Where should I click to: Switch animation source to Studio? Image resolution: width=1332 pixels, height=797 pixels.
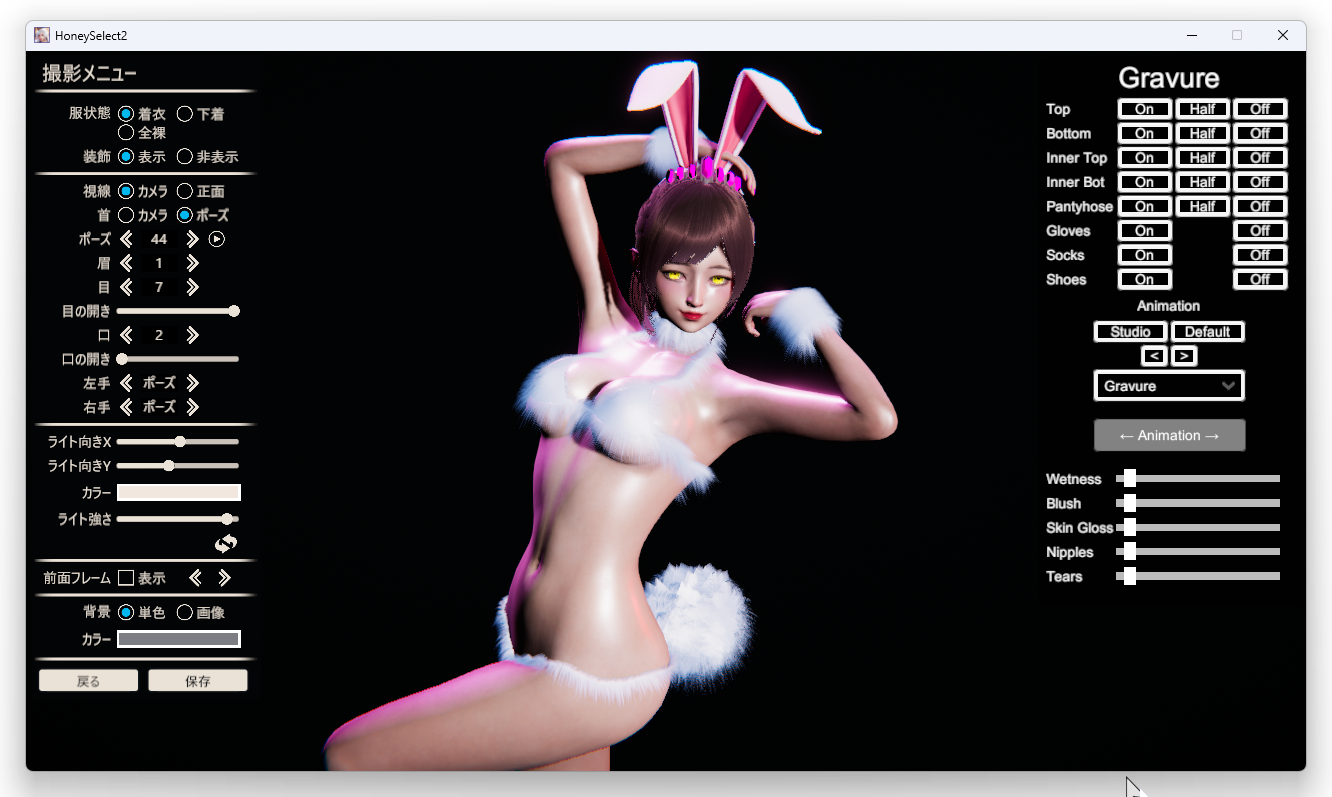[x=1131, y=331]
